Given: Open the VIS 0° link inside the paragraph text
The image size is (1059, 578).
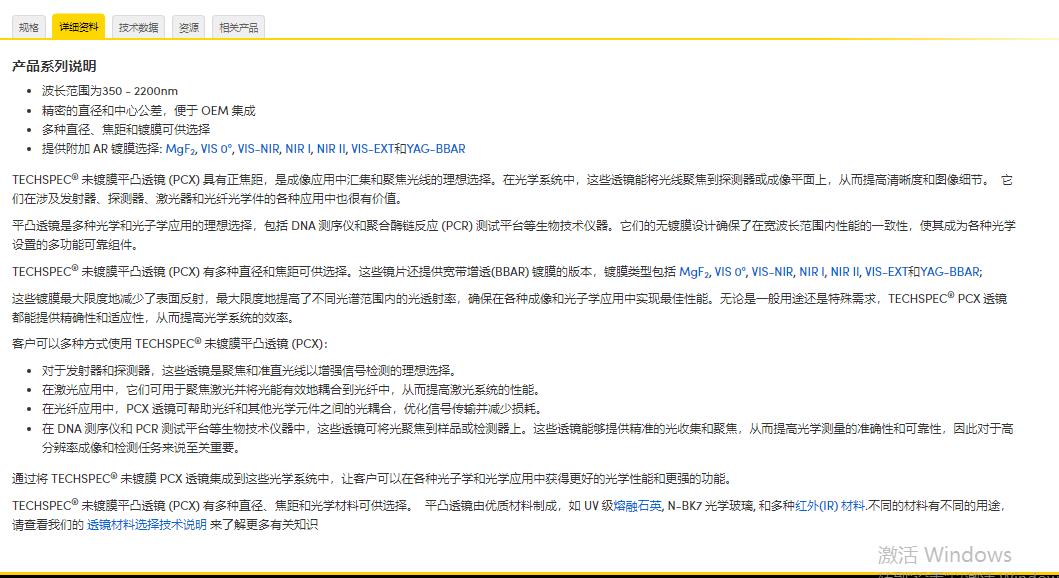Looking at the screenshot, I should 728,272.
